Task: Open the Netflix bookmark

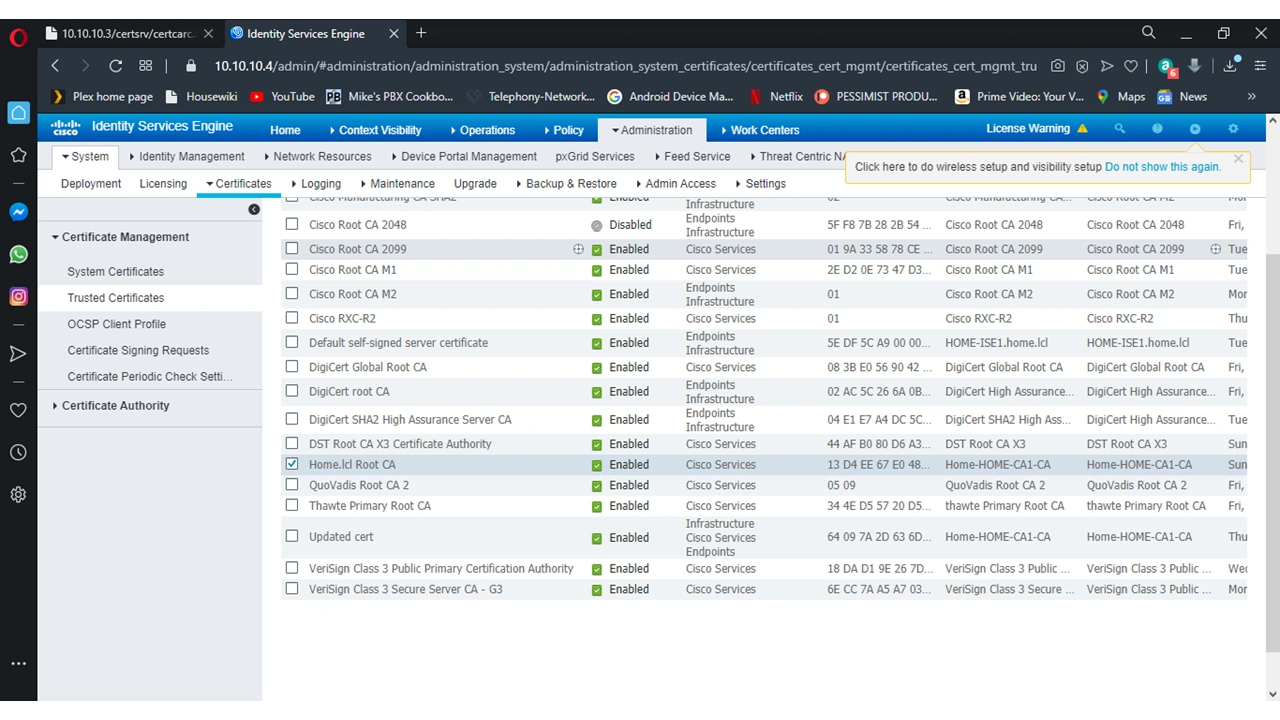Action: coord(776,97)
